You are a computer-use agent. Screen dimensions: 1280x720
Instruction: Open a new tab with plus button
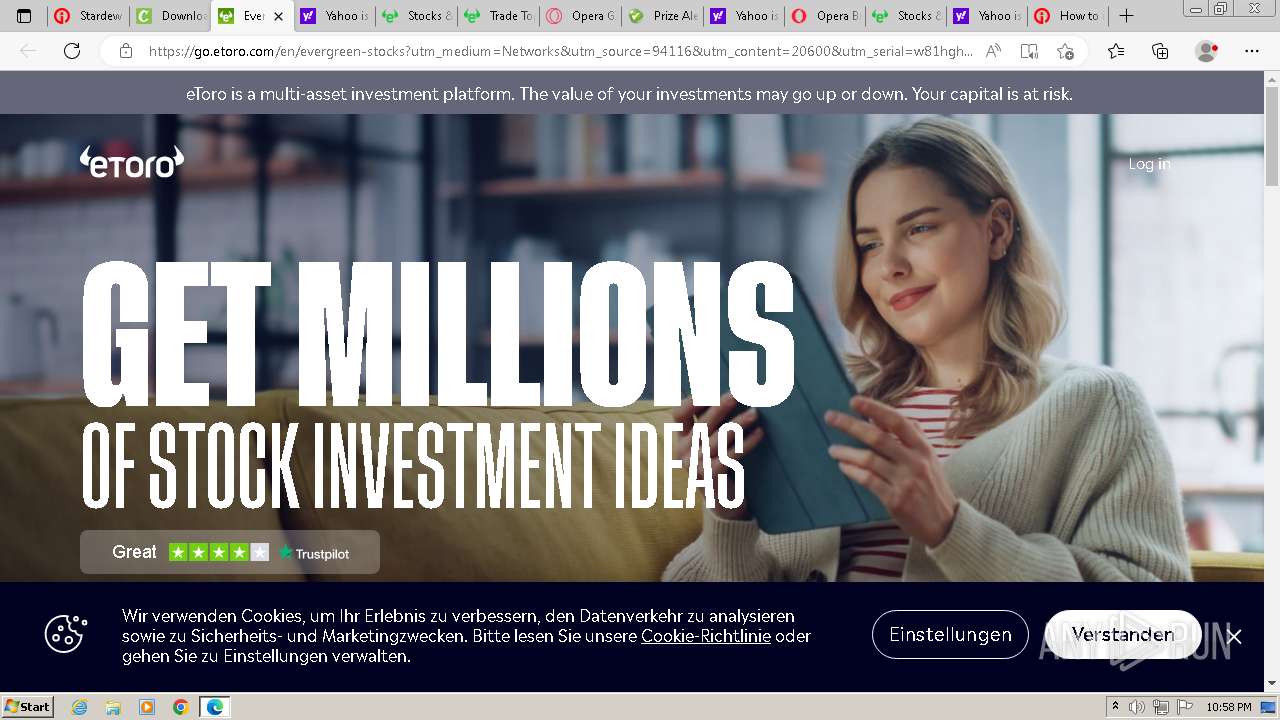tap(1126, 16)
